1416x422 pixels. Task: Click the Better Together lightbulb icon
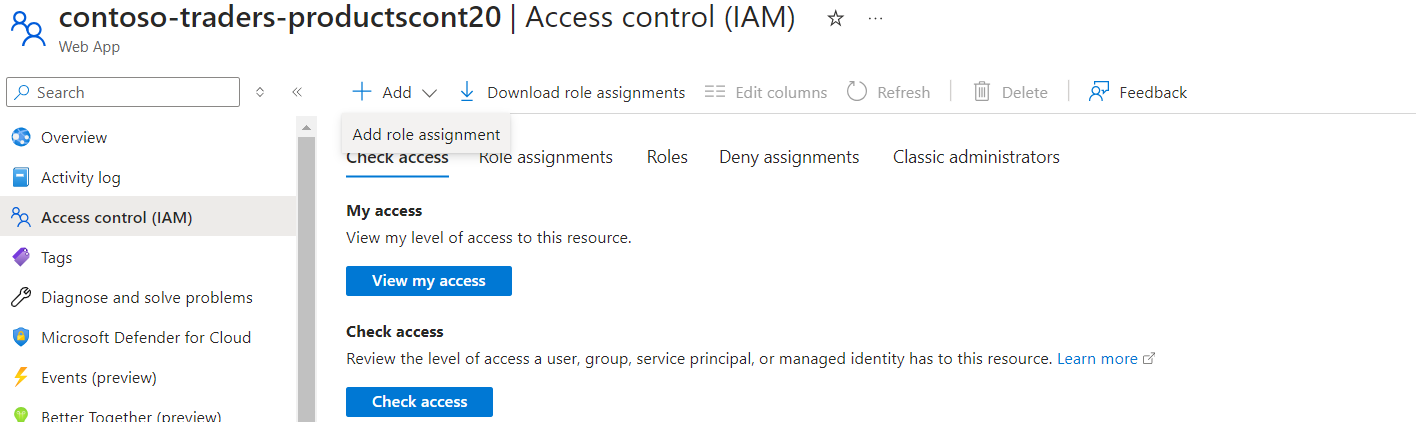(21, 415)
